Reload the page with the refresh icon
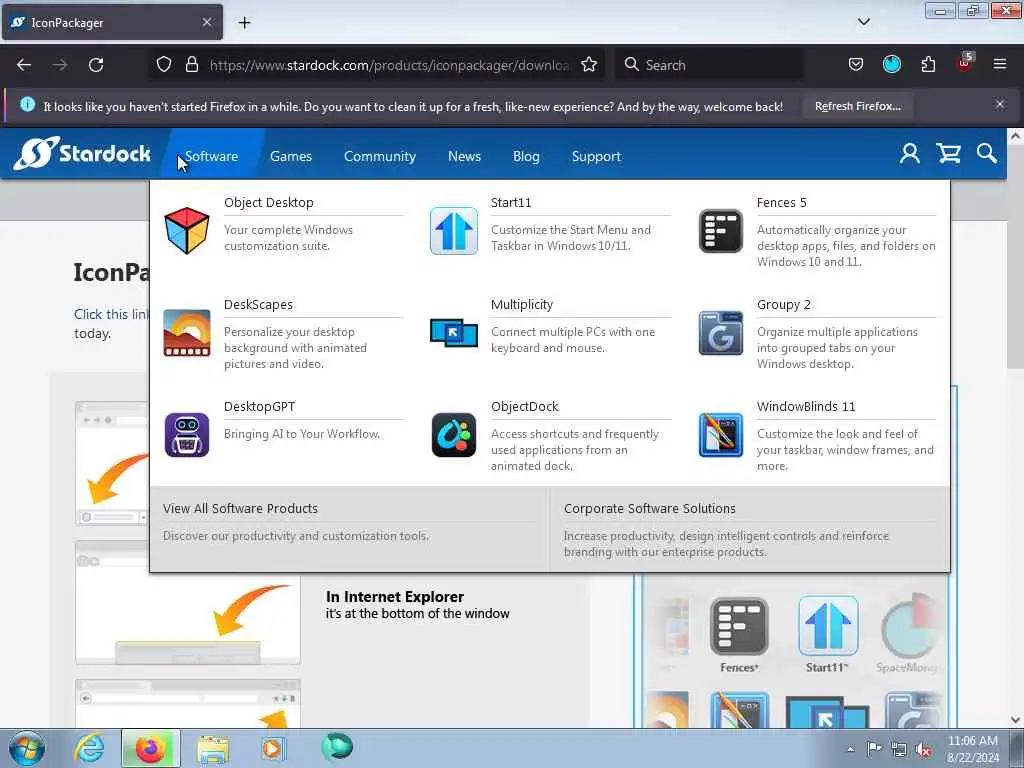The height and width of the screenshot is (768, 1024). pyautogui.click(x=96, y=65)
